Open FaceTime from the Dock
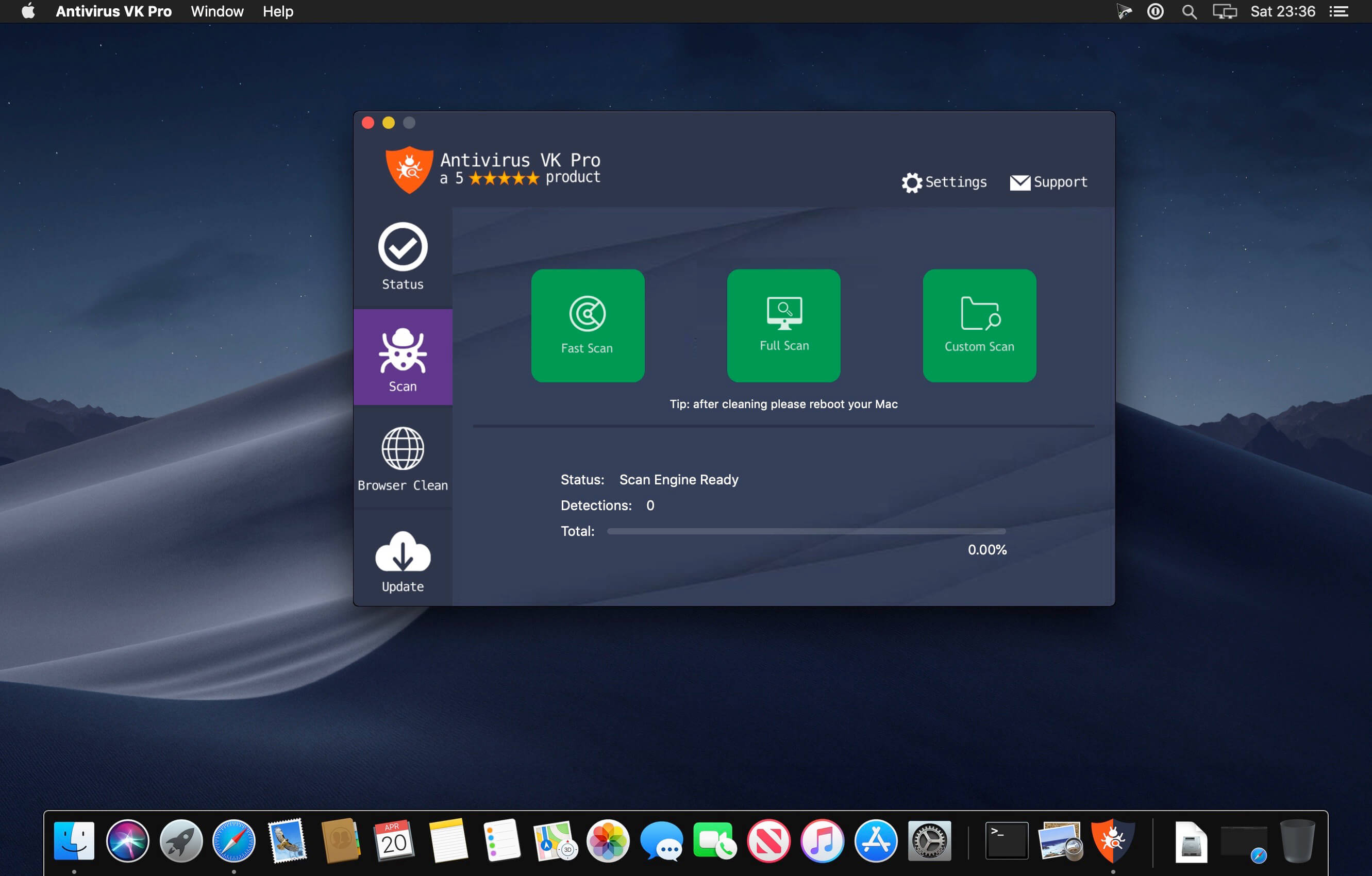The width and height of the screenshot is (1372, 876). (715, 840)
